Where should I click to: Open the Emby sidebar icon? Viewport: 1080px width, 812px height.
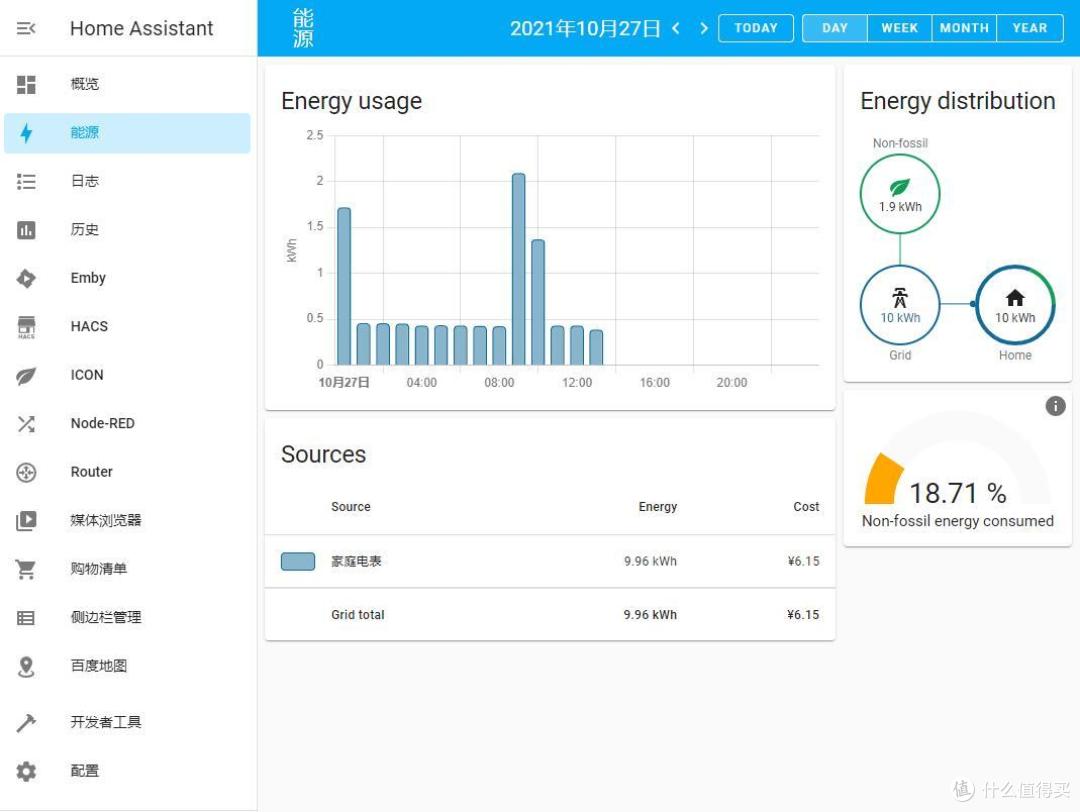(x=26, y=278)
